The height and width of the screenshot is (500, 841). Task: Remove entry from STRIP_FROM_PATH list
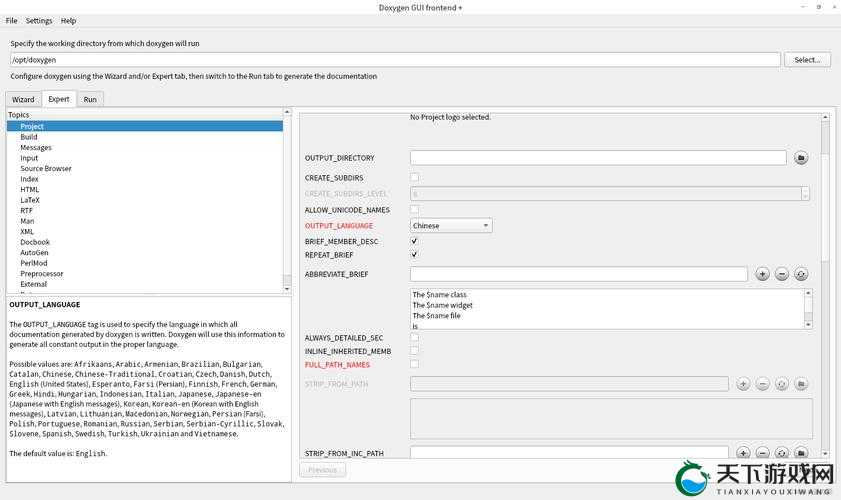click(x=762, y=384)
